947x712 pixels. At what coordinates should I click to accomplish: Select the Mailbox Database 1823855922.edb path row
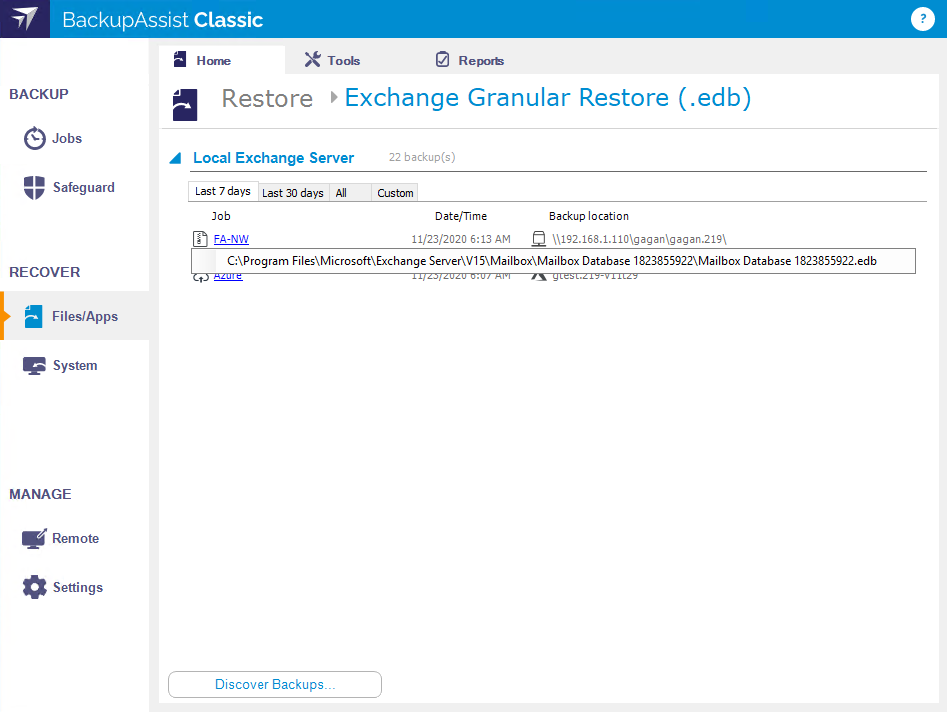[553, 261]
